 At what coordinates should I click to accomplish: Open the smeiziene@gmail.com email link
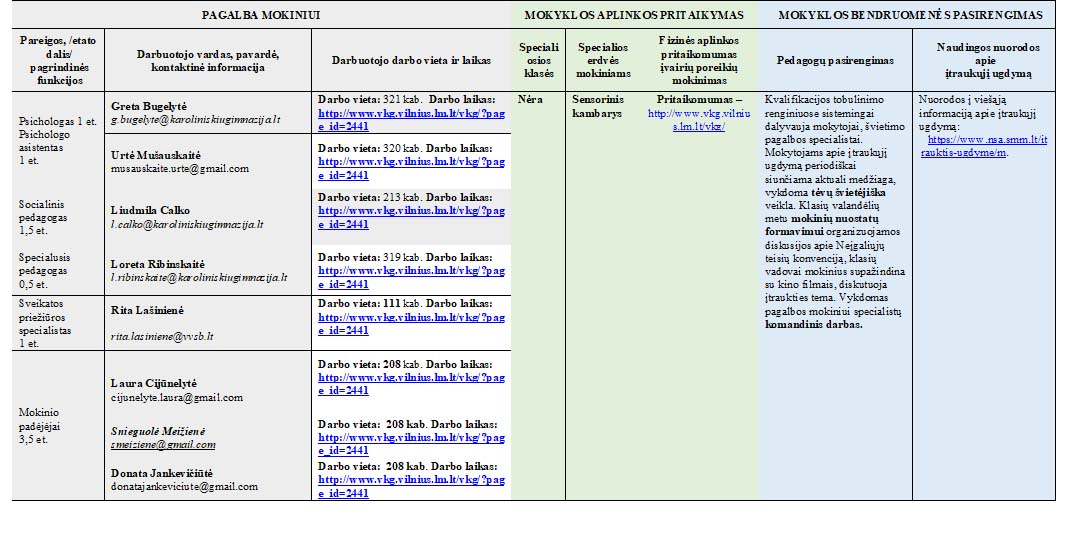pos(162,444)
